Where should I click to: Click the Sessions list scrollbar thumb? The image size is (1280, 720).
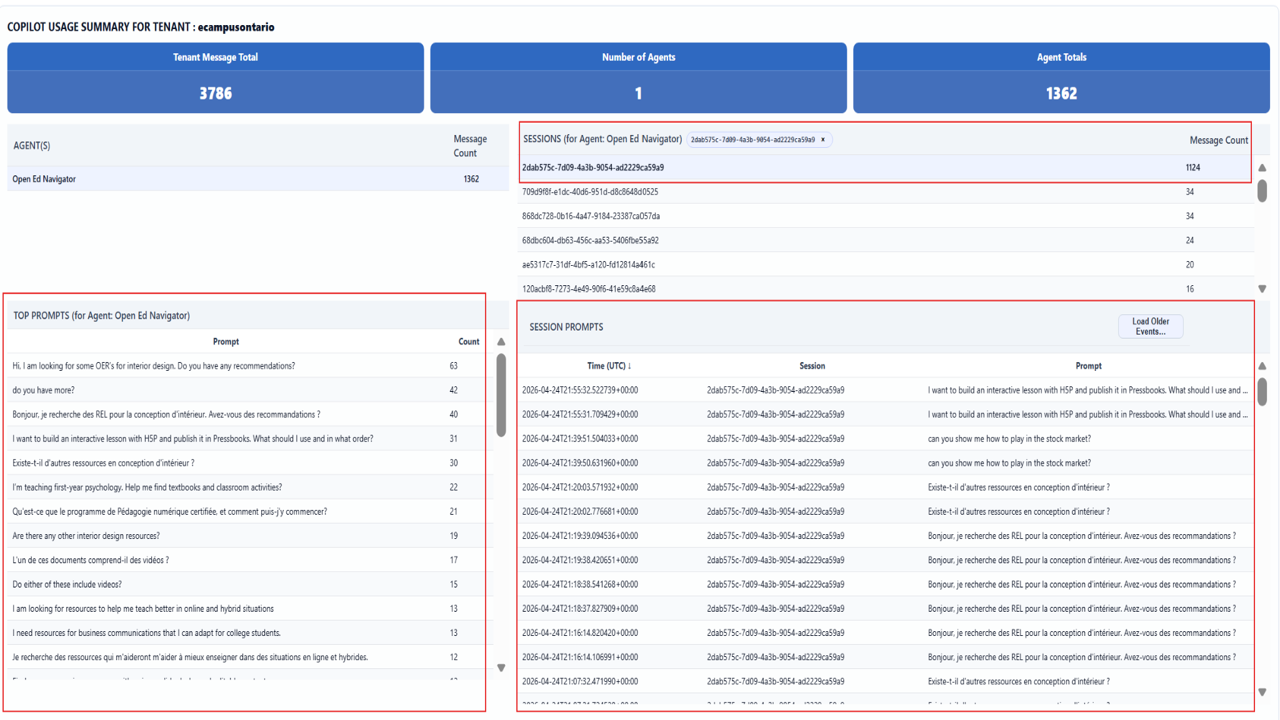(x=1262, y=190)
